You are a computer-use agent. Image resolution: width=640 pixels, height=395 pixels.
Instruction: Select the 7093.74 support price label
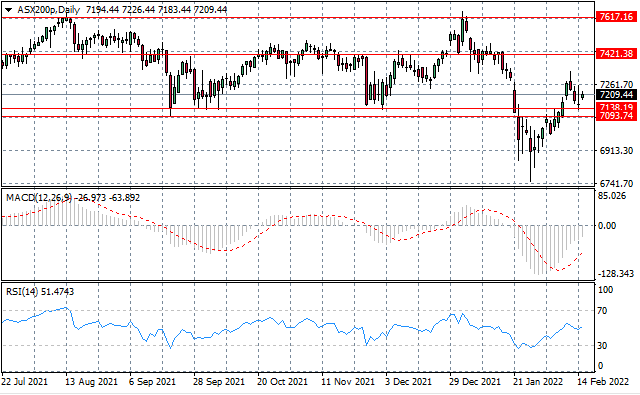(x=616, y=116)
